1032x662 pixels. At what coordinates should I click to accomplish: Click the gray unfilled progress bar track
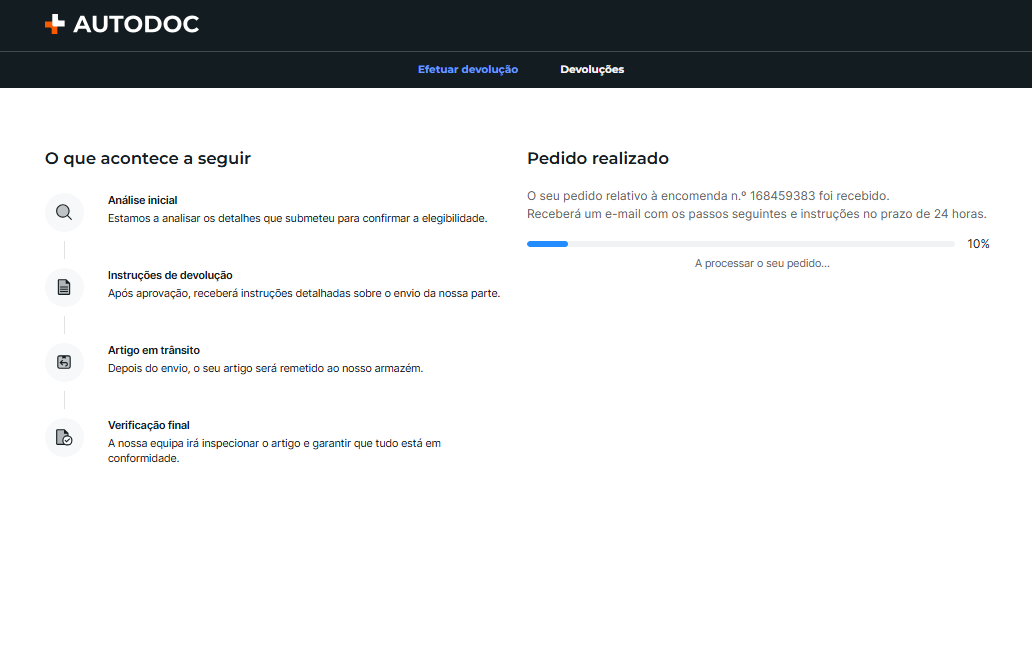(761, 244)
